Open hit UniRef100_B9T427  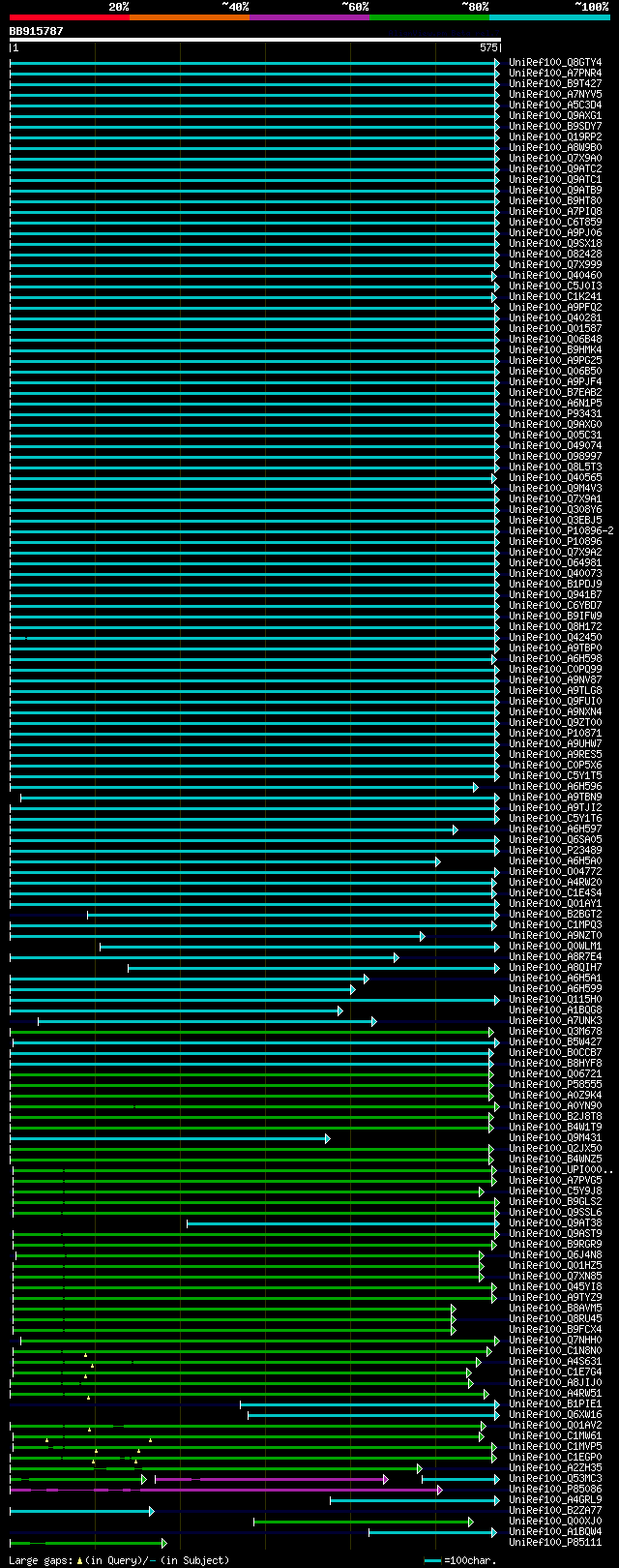click(555, 83)
